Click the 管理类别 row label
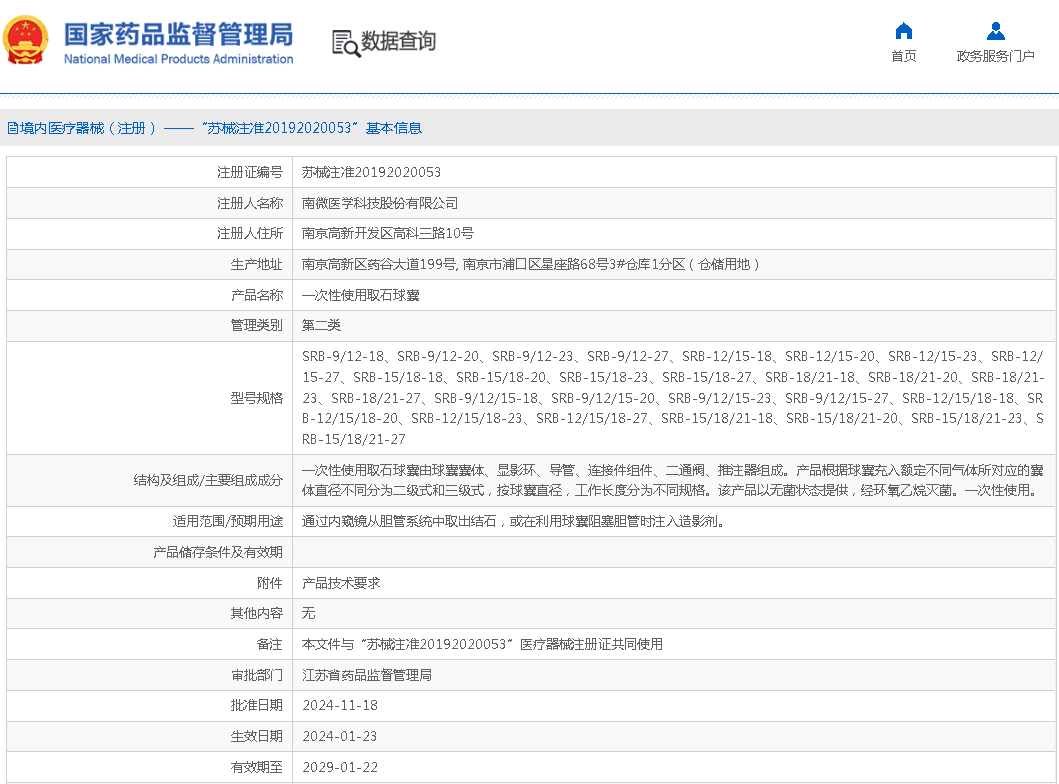This screenshot has width=1059, height=784. tap(257, 325)
